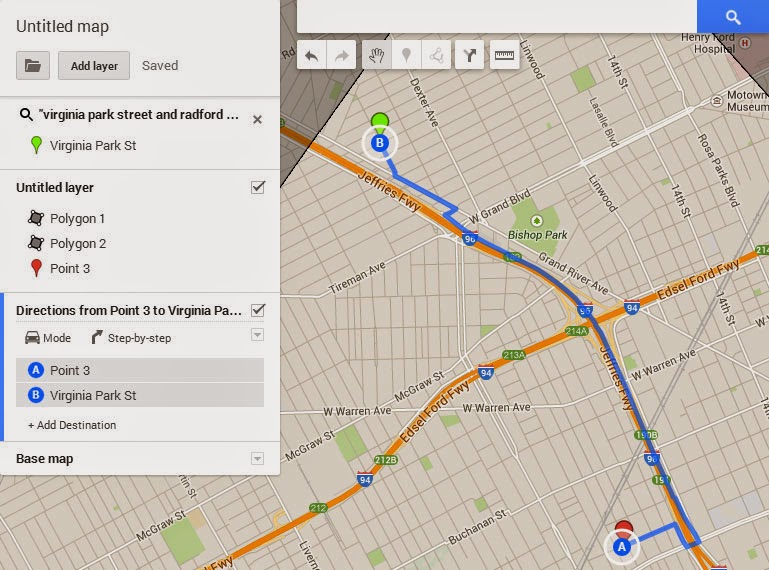Open the directions layer options dropdown
Screen dimensions: 769x570
(257, 335)
